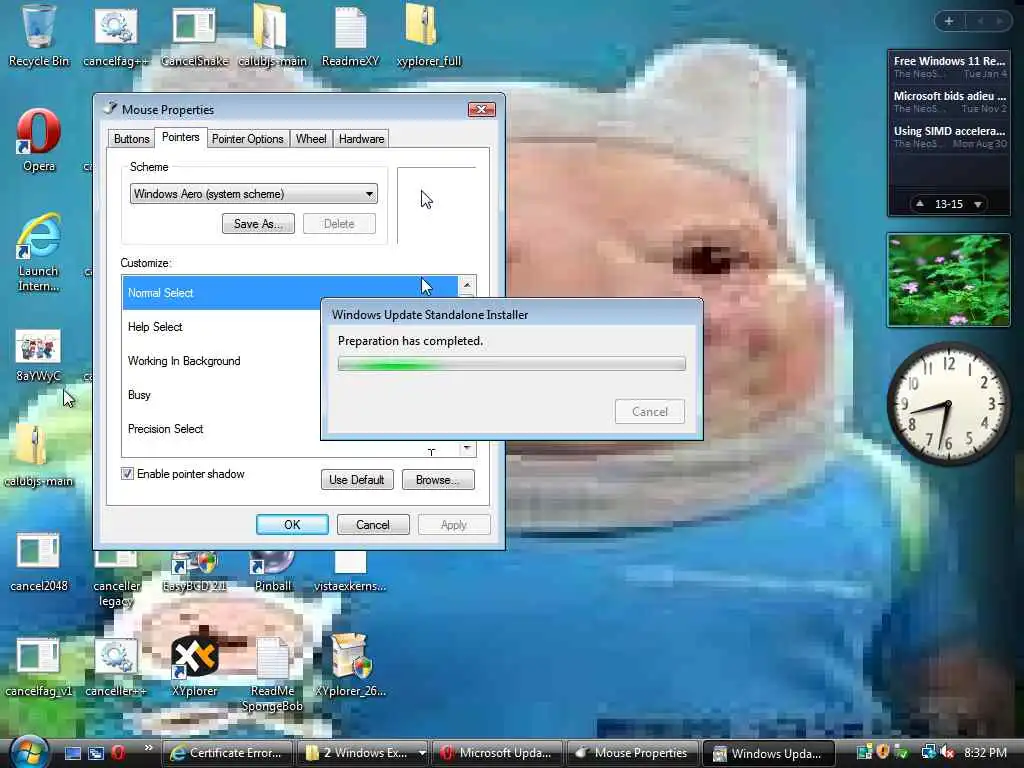Select Precision Select pointer row

pos(221,428)
